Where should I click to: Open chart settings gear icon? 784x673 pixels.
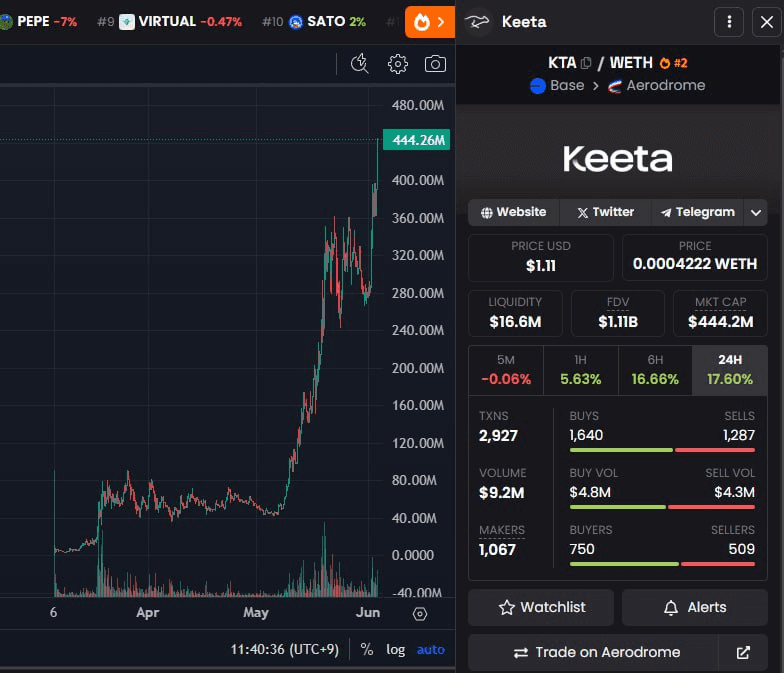[398, 64]
